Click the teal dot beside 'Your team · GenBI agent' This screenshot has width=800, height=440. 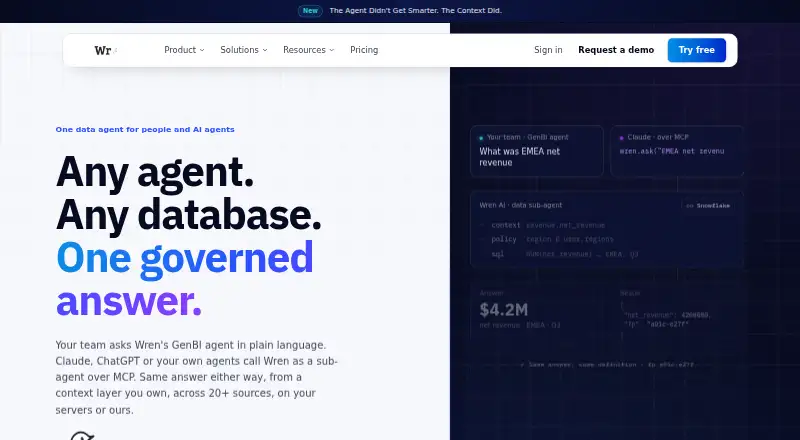481,138
